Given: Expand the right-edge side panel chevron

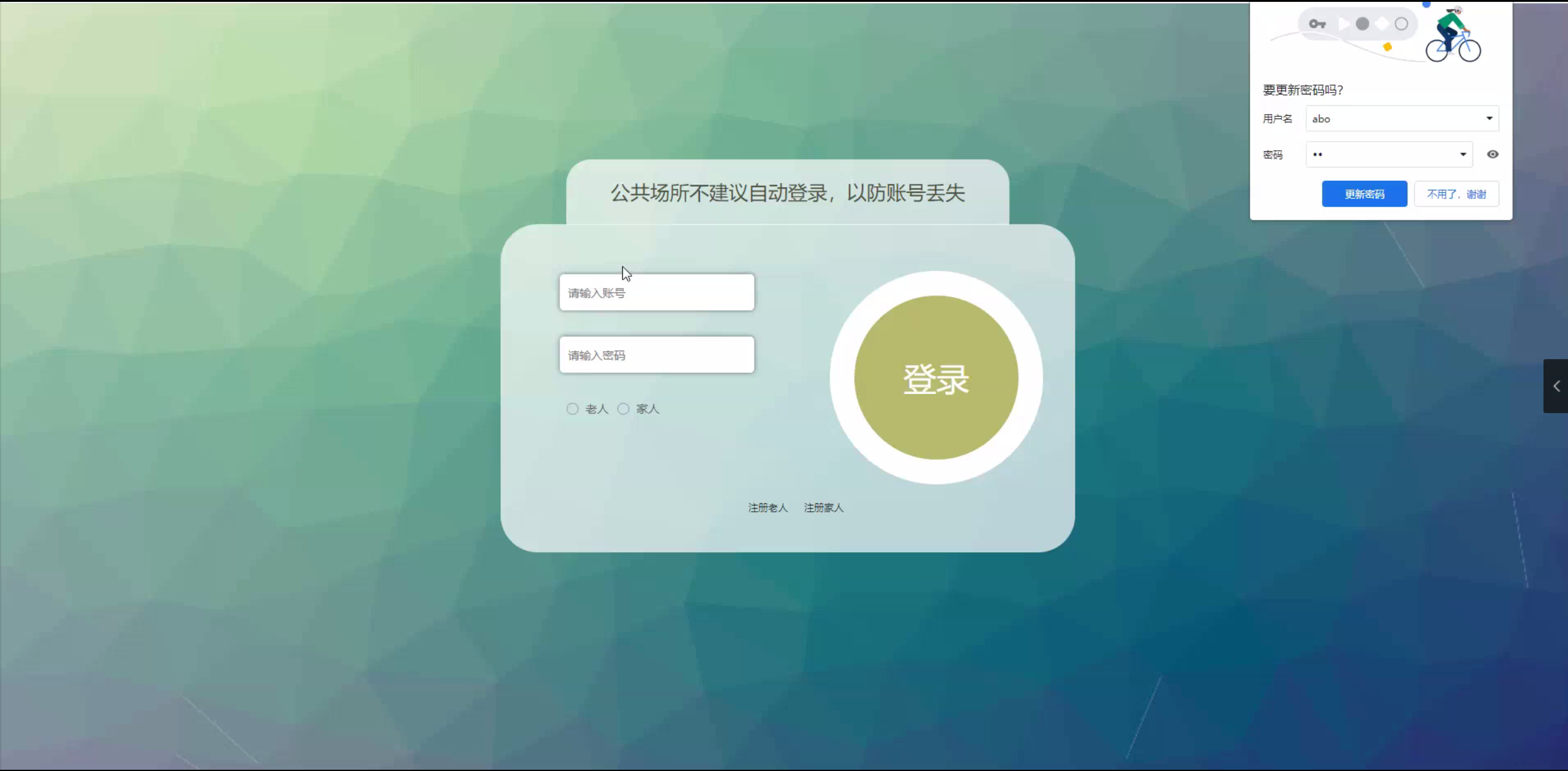Looking at the screenshot, I should pyautogui.click(x=1556, y=386).
